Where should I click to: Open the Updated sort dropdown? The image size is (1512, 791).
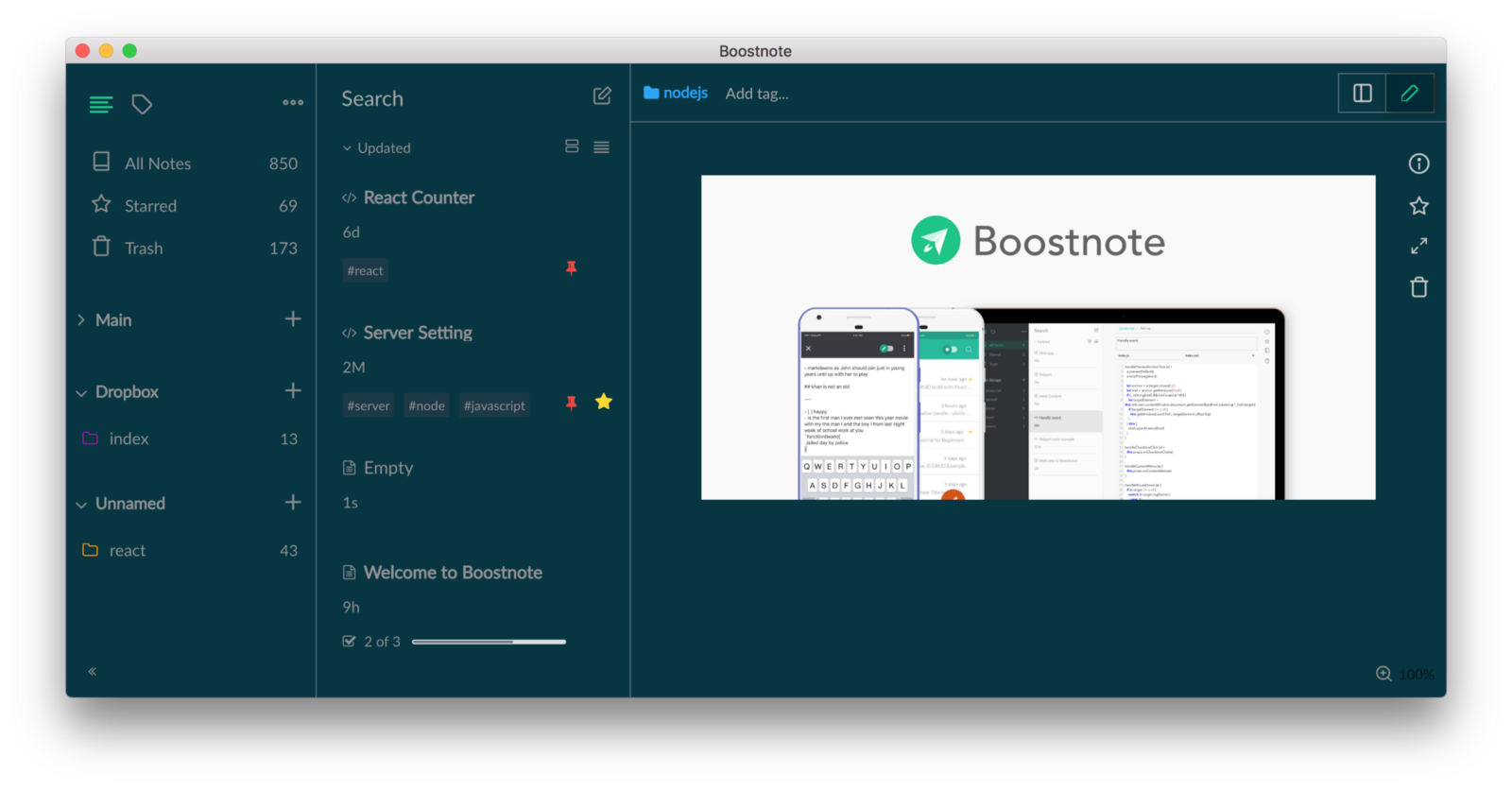[377, 148]
